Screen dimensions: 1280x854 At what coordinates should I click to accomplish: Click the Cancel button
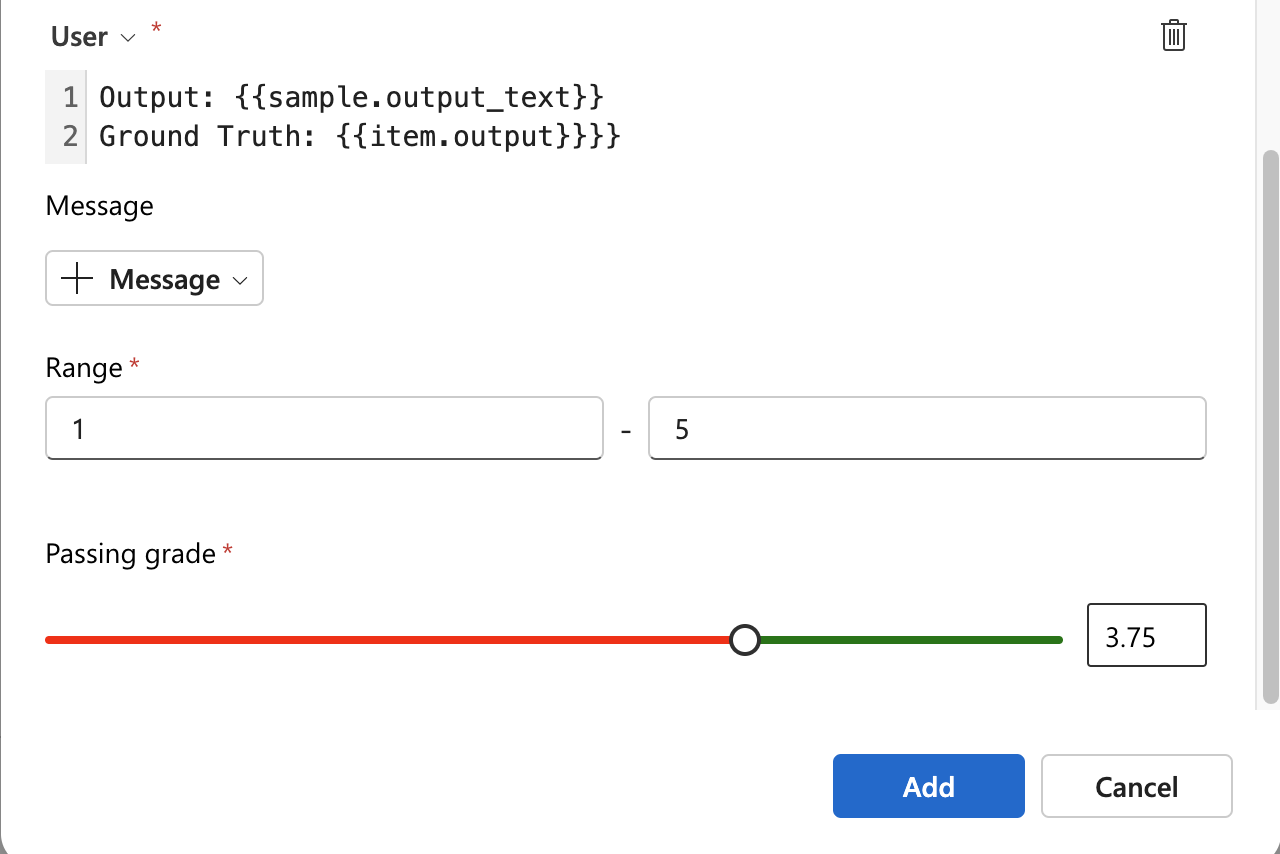click(1137, 786)
